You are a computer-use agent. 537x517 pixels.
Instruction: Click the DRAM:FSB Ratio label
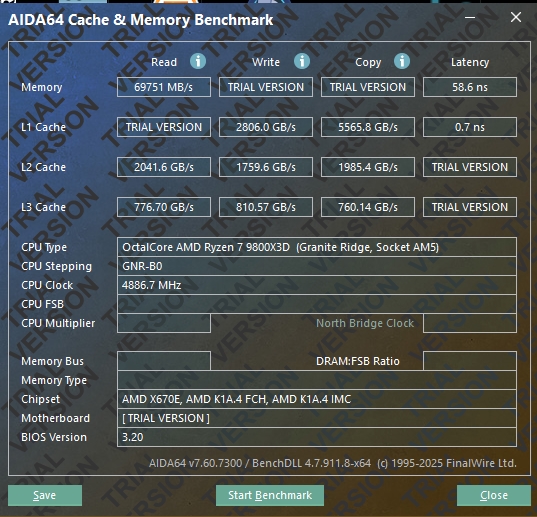[358, 361]
